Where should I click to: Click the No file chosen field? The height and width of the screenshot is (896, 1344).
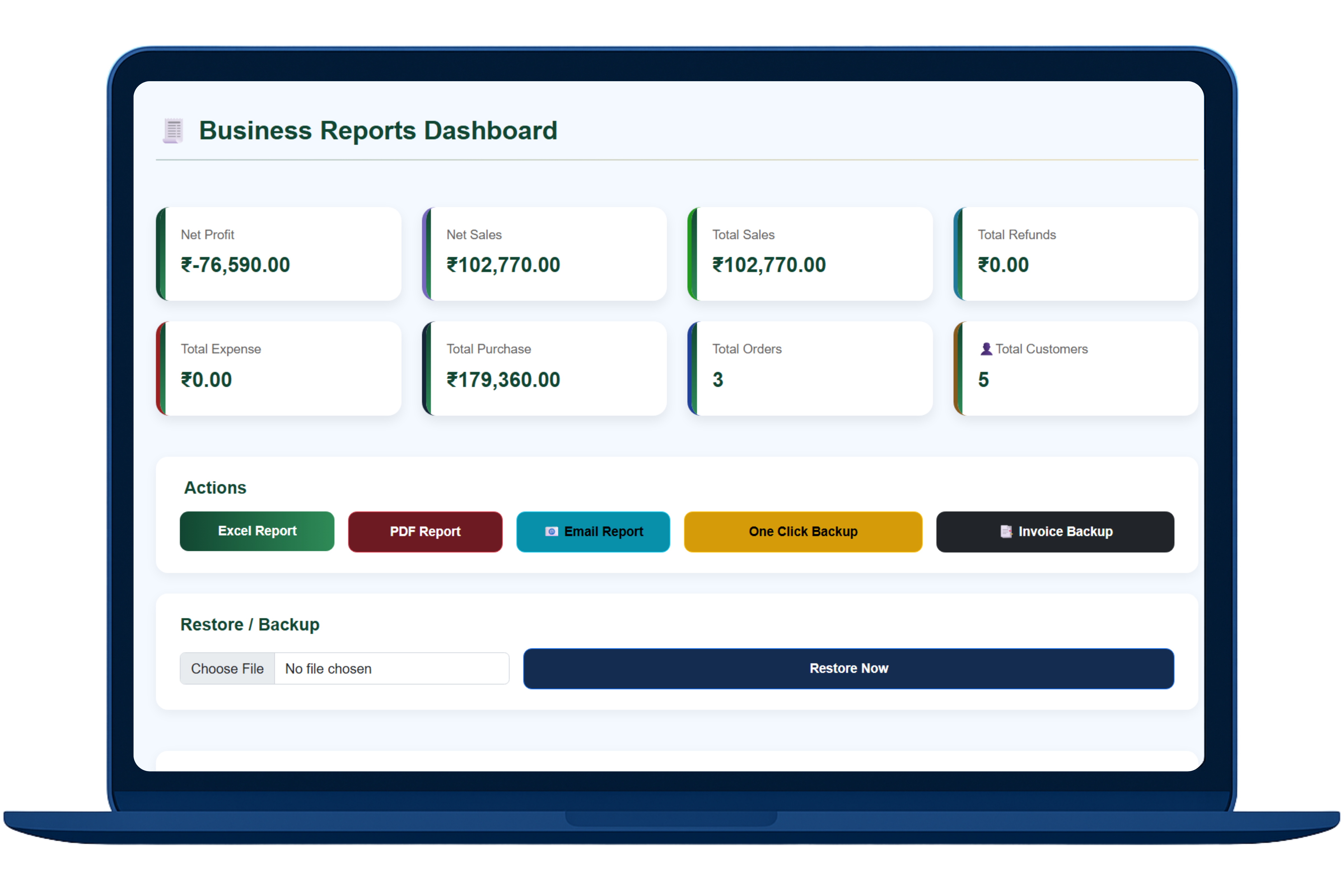[391, 668]
